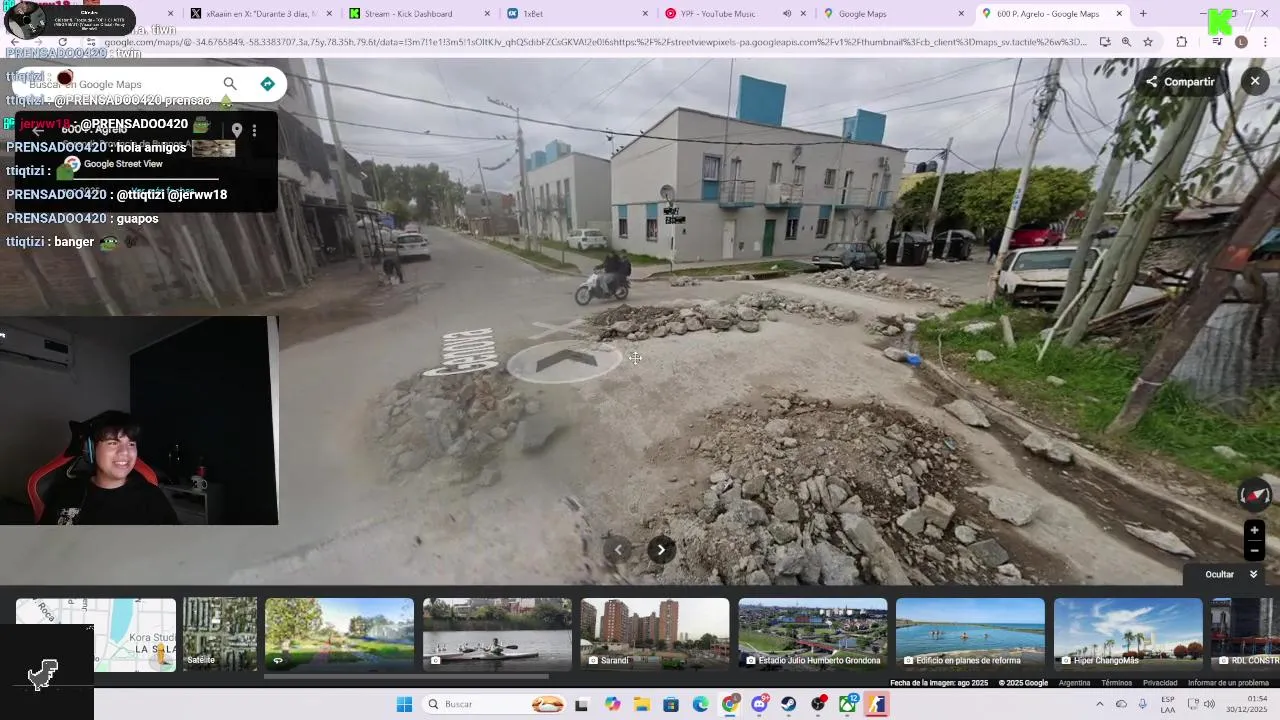Mute the YouTube Music tab speaker icon
The image size is (1280, 720).
pos(787,14)
